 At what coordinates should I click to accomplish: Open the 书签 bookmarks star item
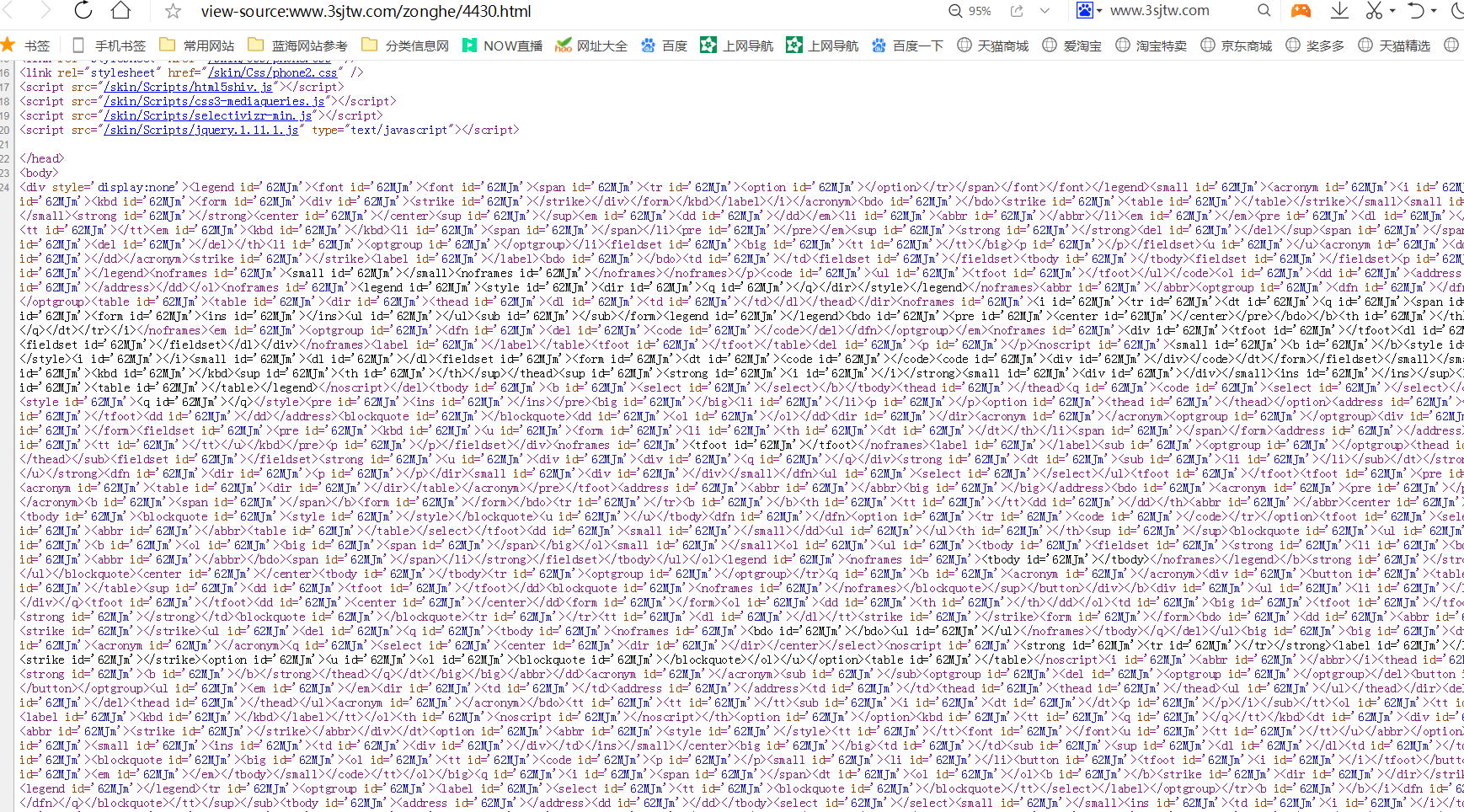(26, 45)
